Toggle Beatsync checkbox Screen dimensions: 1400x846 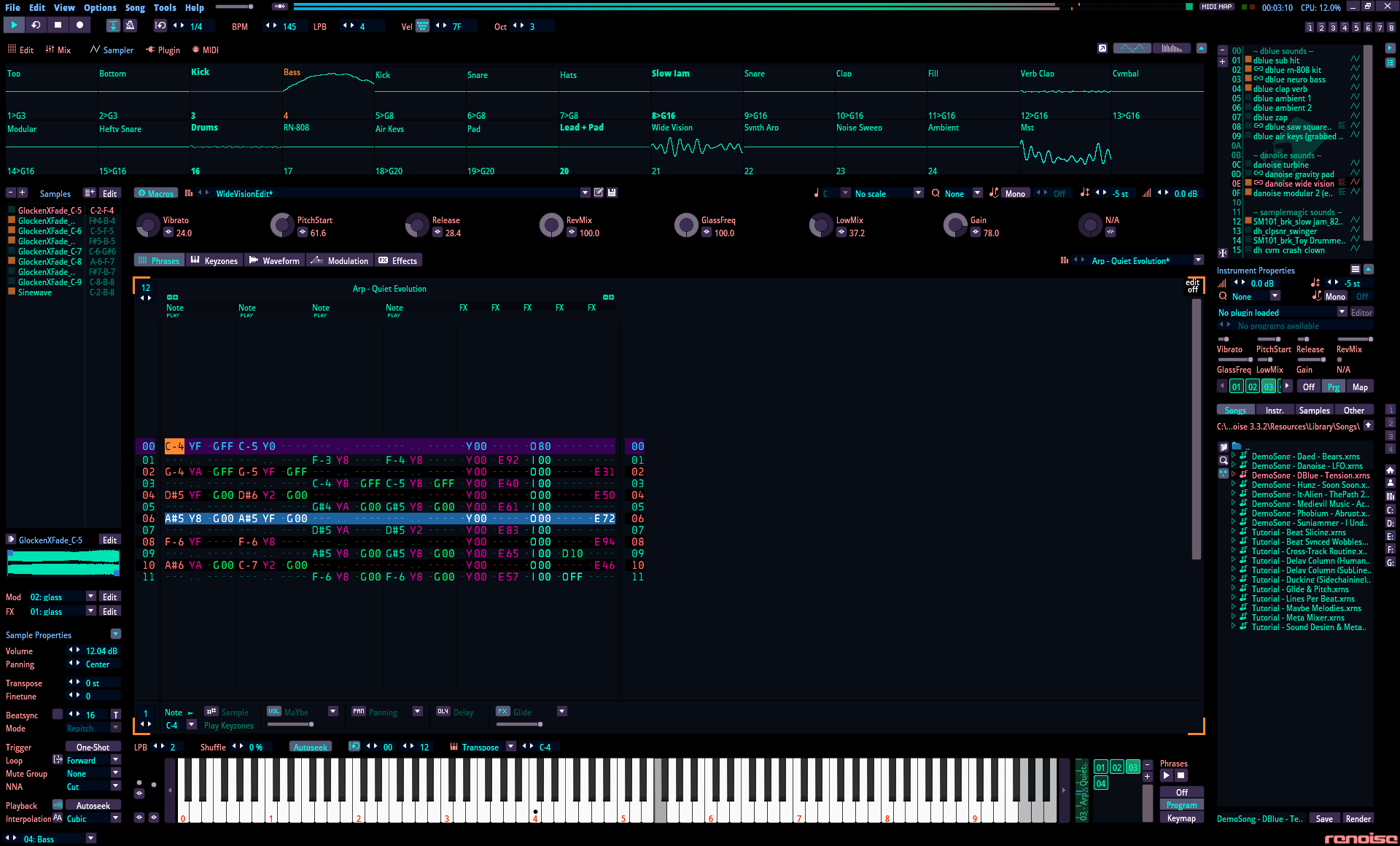58,715
